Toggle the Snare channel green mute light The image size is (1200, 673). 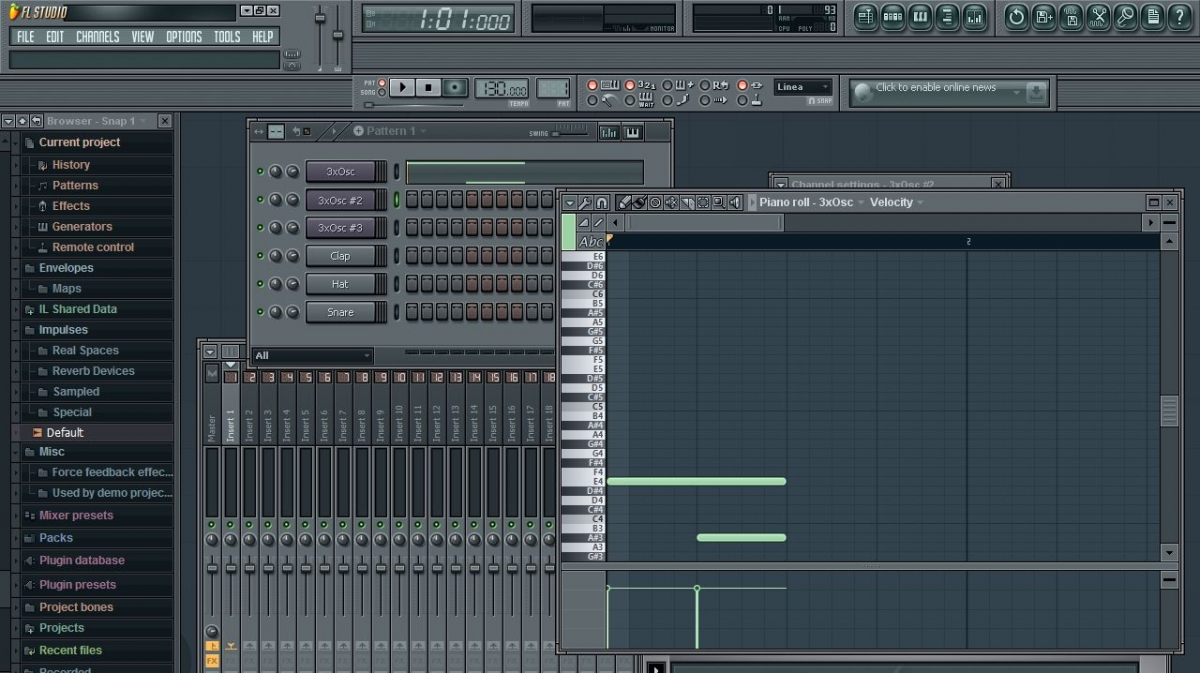(x=260, y=312)
